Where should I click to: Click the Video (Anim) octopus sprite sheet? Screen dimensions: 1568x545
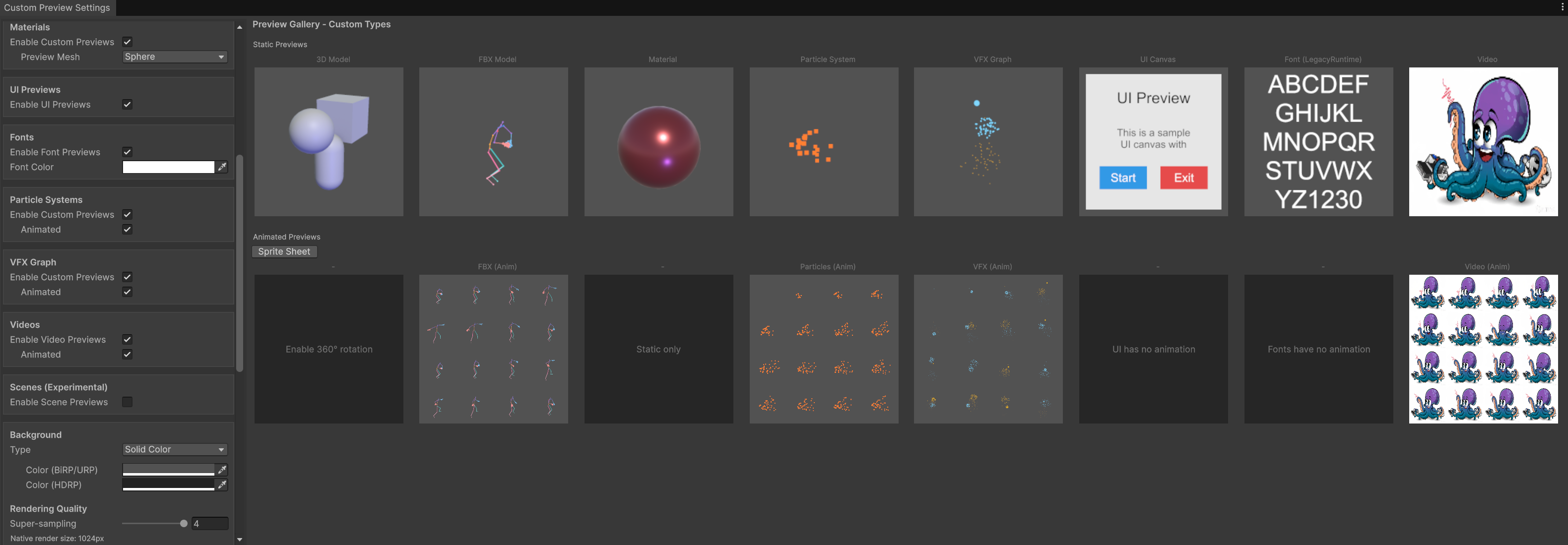coord(1483,349)
